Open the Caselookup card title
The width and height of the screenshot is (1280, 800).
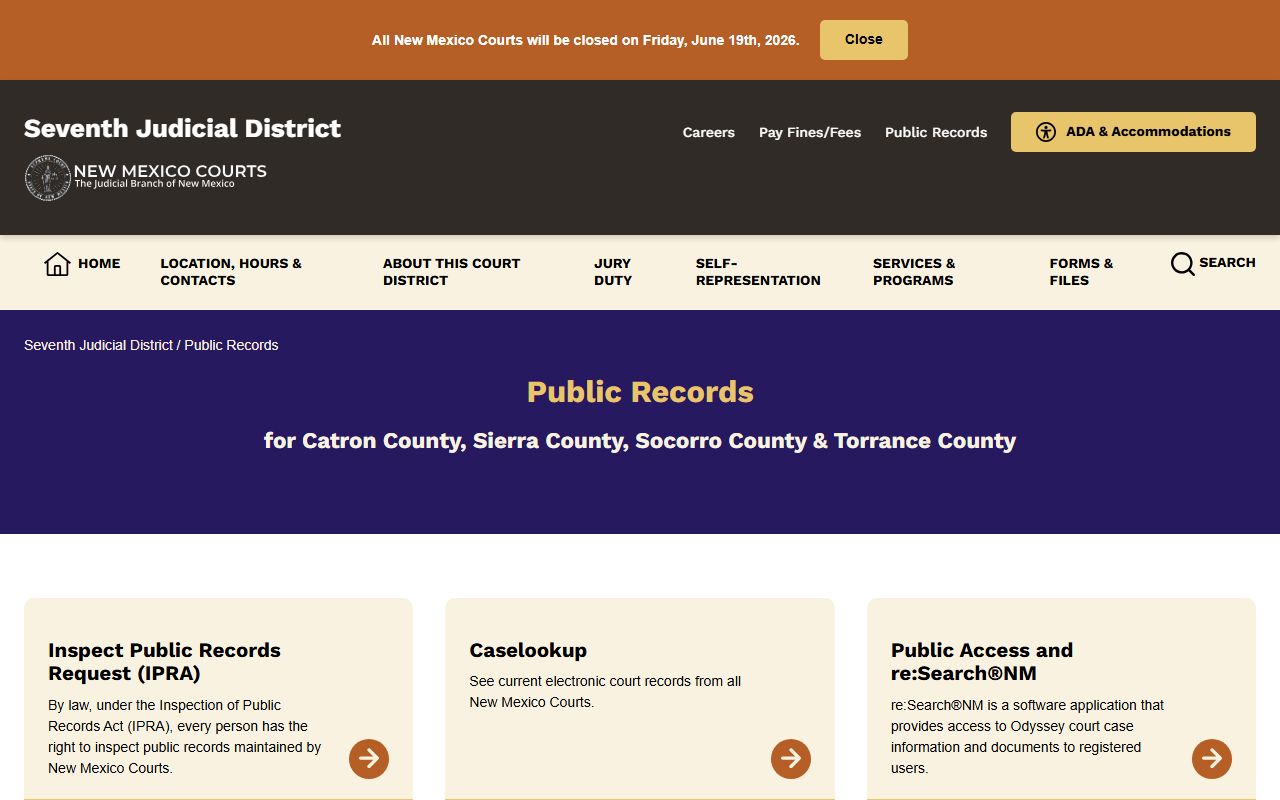pos(528,650)
